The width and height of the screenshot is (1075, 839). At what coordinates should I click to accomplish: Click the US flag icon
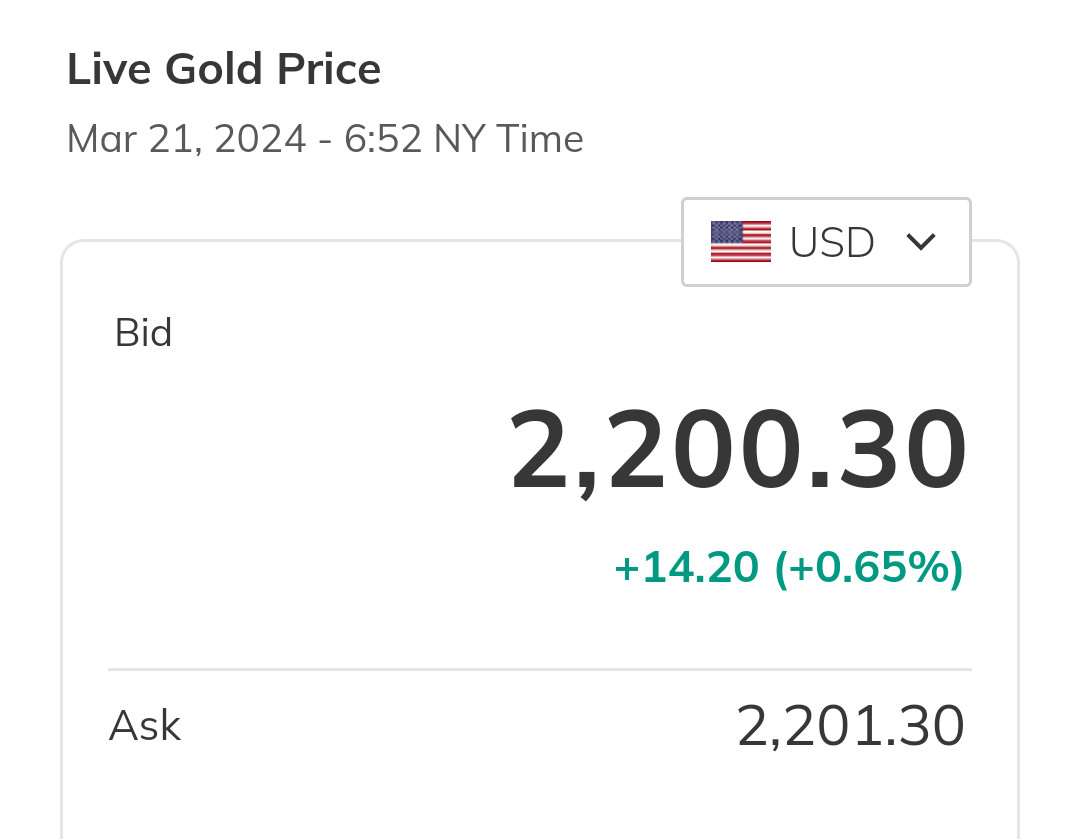coord(740,242)
